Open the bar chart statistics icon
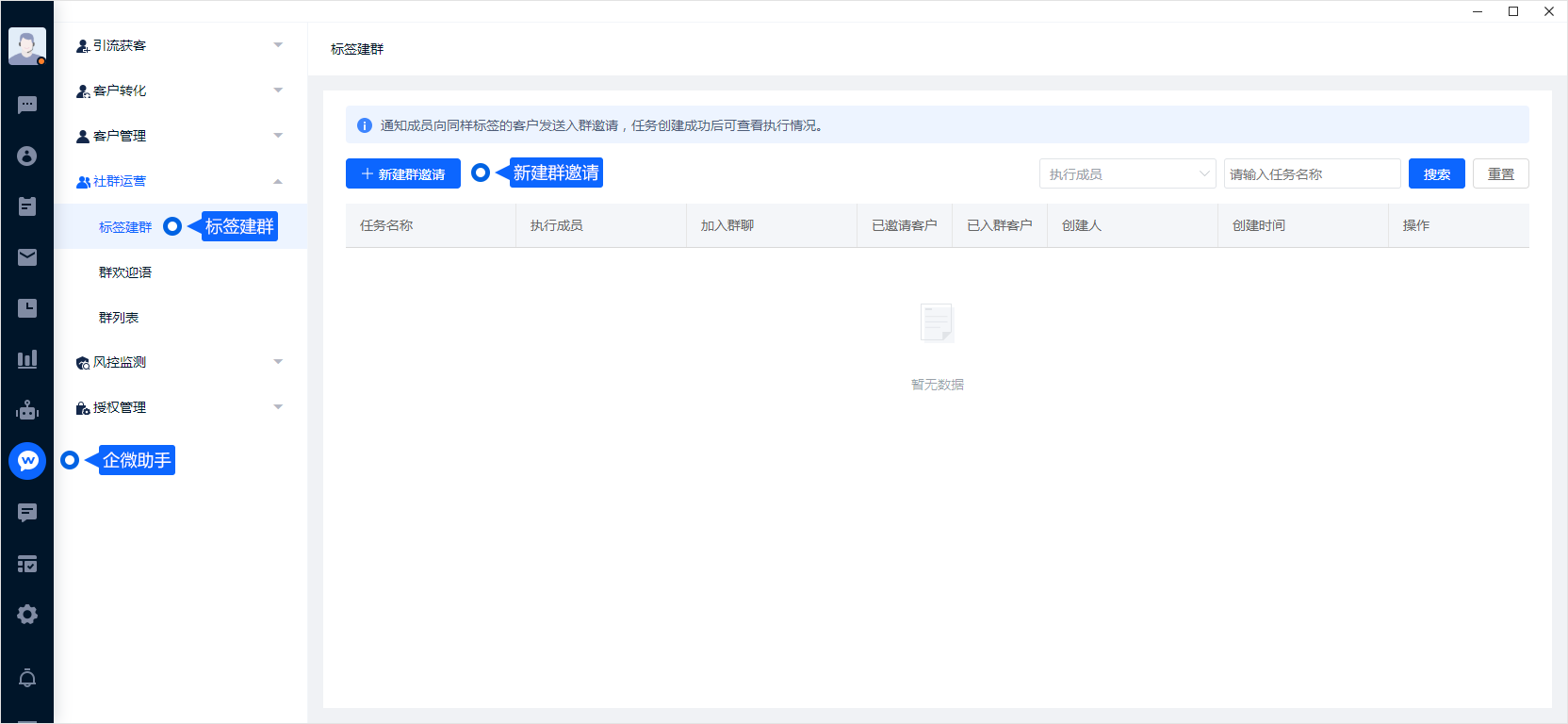 click(x=27, y=359)
